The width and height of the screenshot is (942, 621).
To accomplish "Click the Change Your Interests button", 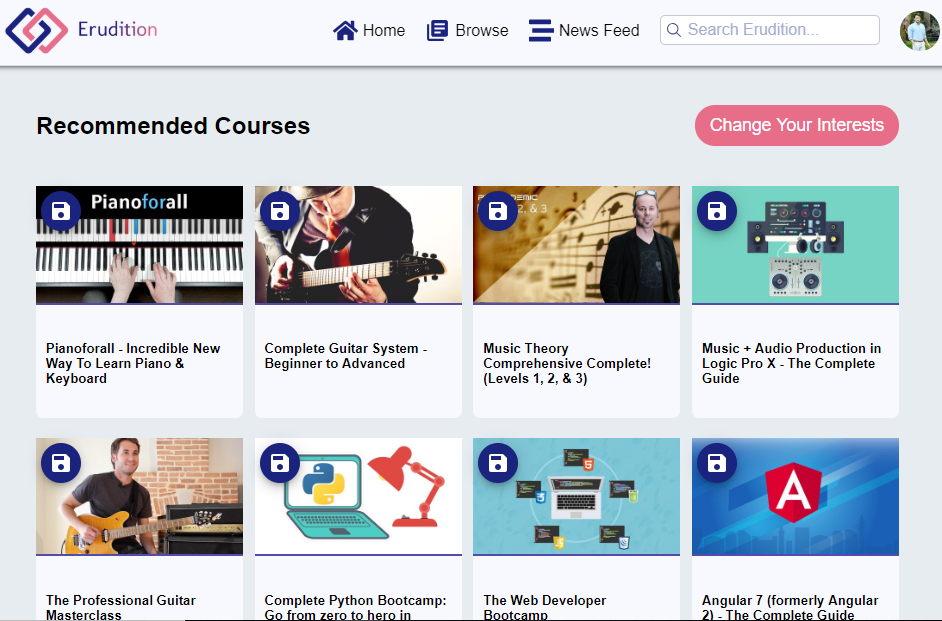I will point(796,125).
